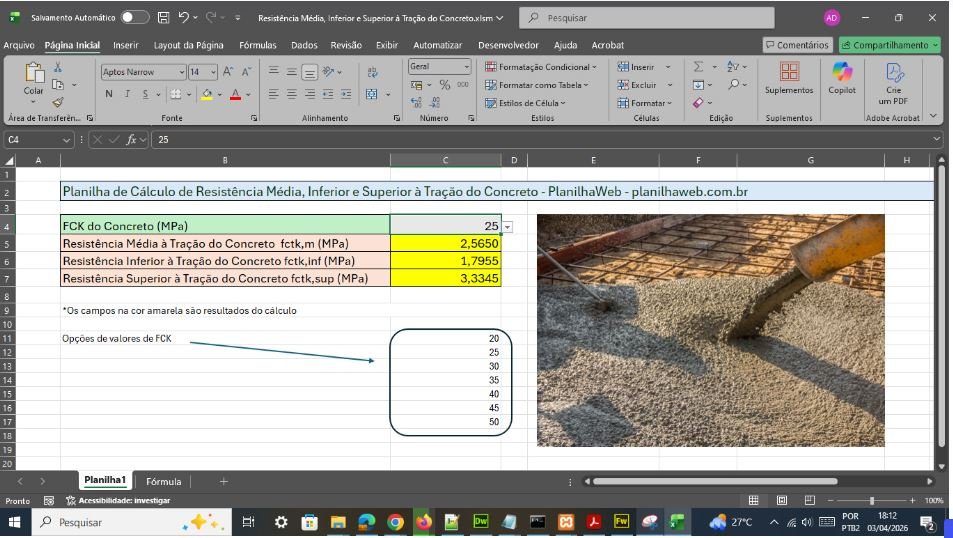Click the center align icon
The image size is (953, 538).
(x=291, y=94)
